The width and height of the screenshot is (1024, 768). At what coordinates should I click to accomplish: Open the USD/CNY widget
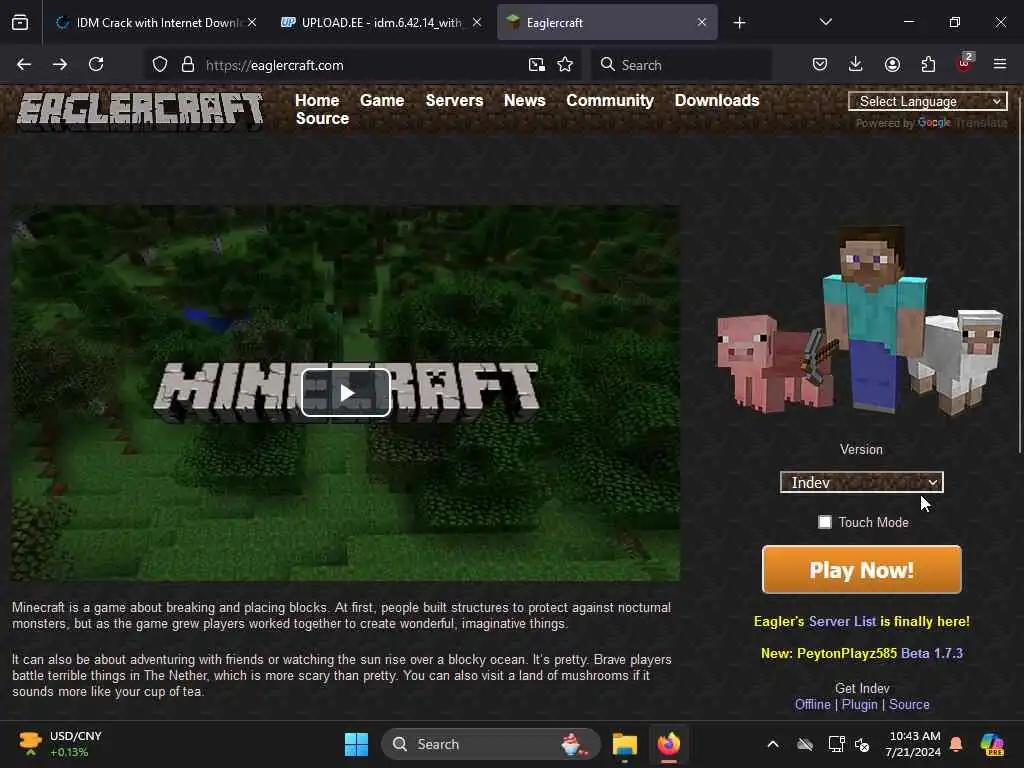(x=61, y=744)
